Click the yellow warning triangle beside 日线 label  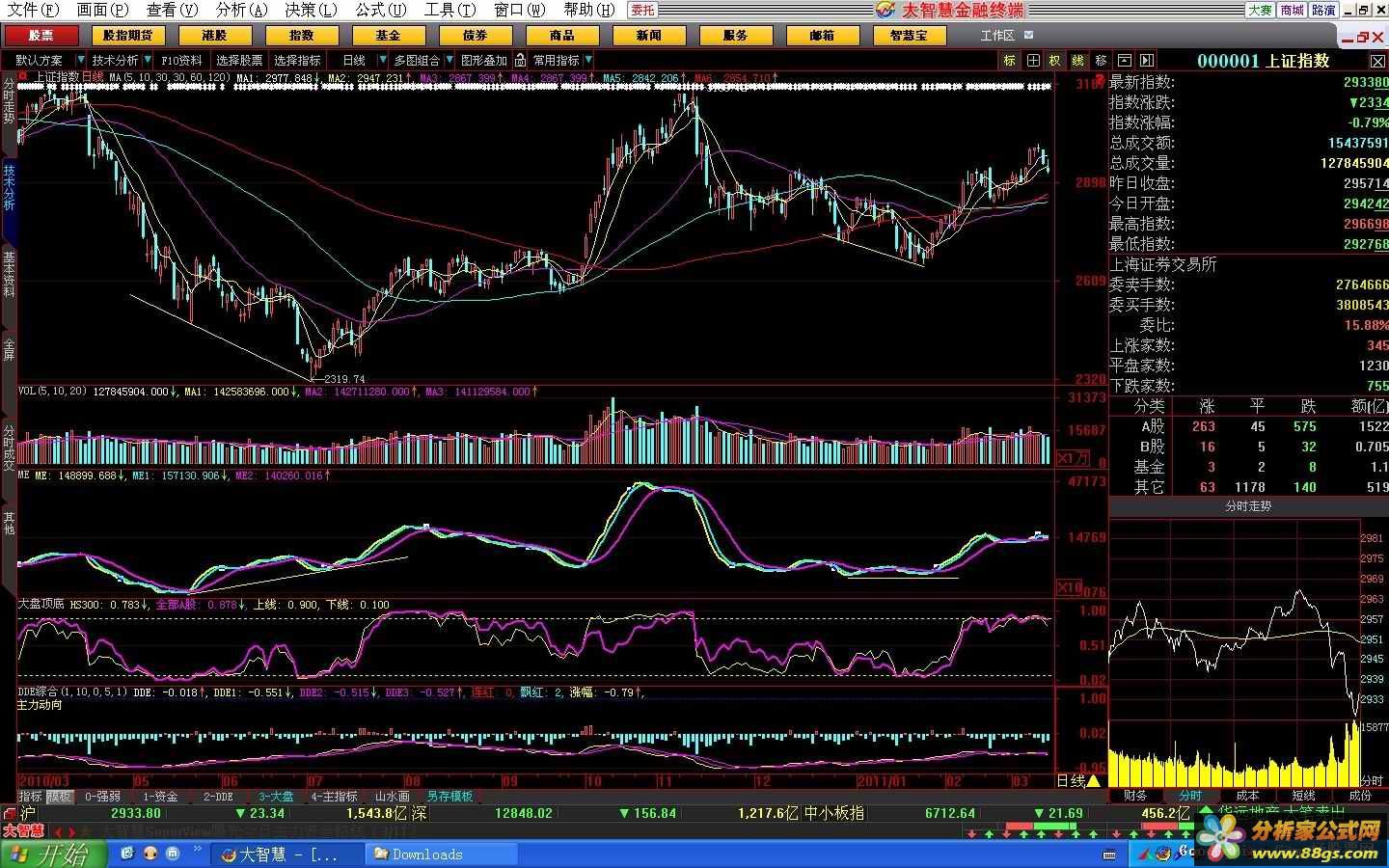[x=1094, y=781]
